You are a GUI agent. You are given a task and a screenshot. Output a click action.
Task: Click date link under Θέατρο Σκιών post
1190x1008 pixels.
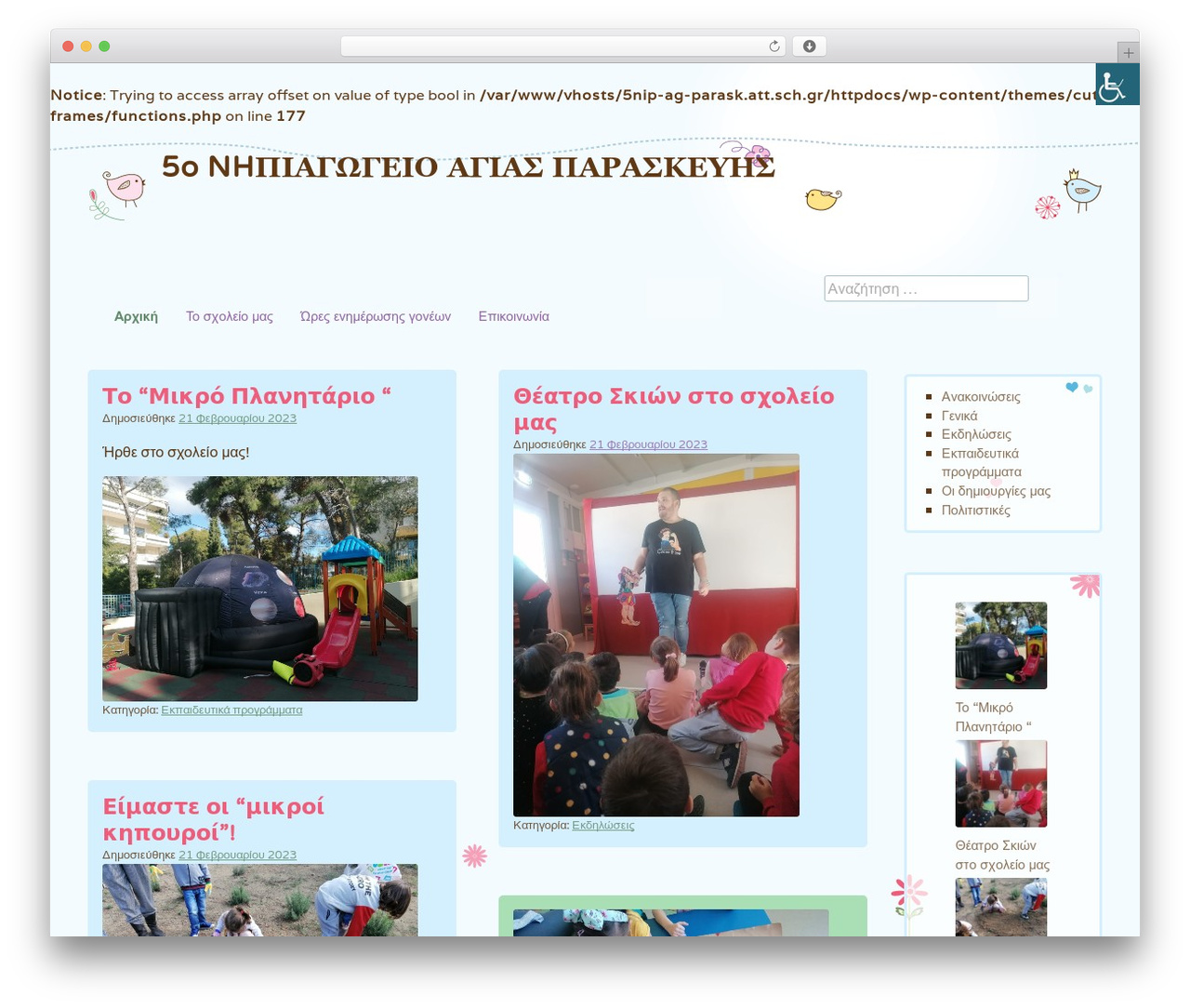tap(648, 444)
